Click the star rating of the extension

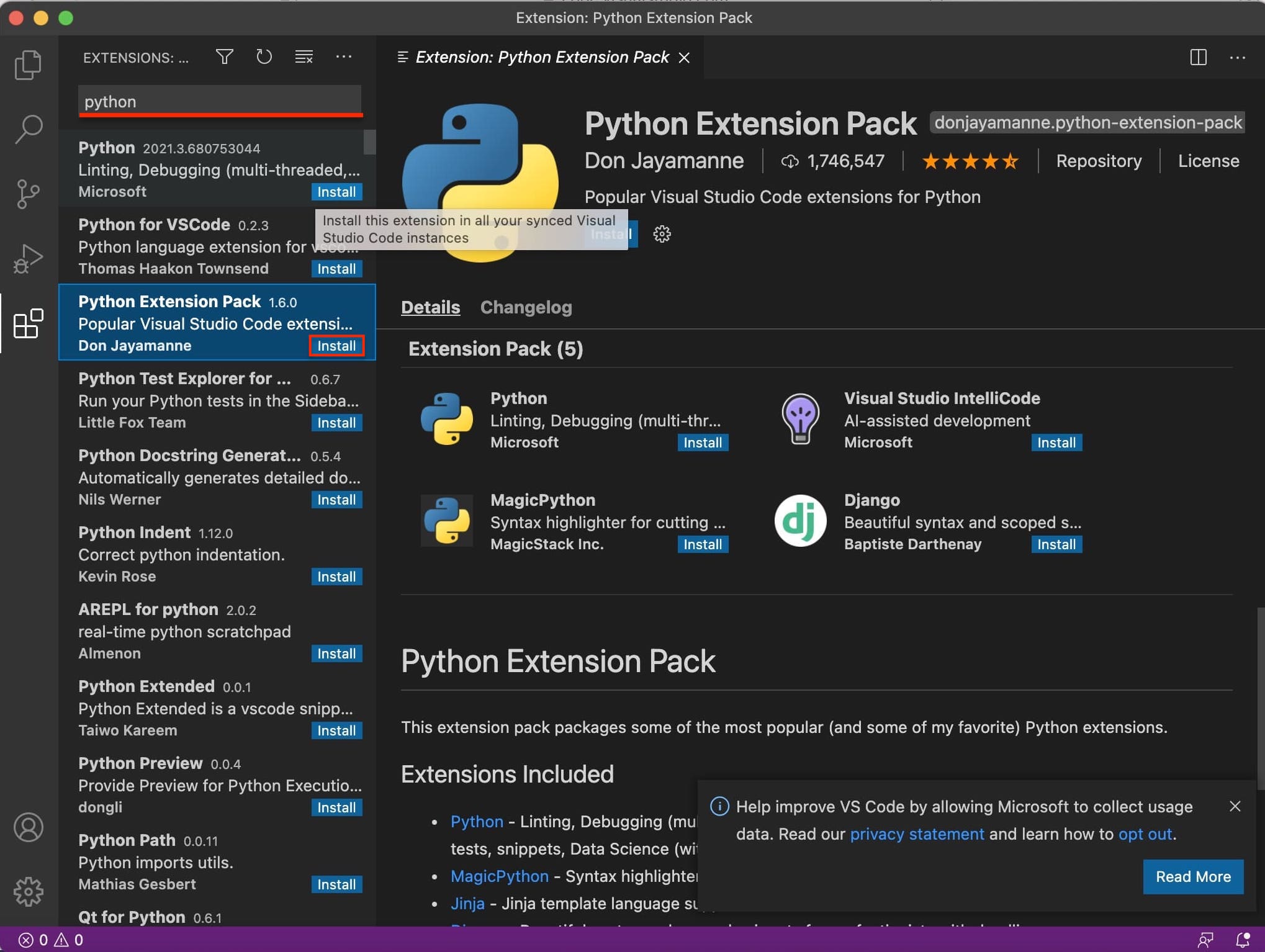(970, 161)
